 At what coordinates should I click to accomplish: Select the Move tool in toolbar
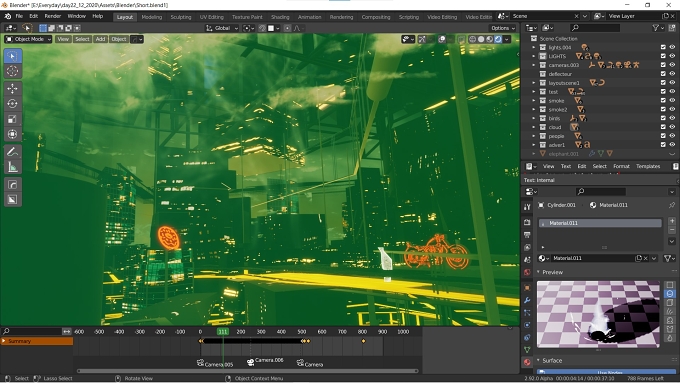point(13,88)
